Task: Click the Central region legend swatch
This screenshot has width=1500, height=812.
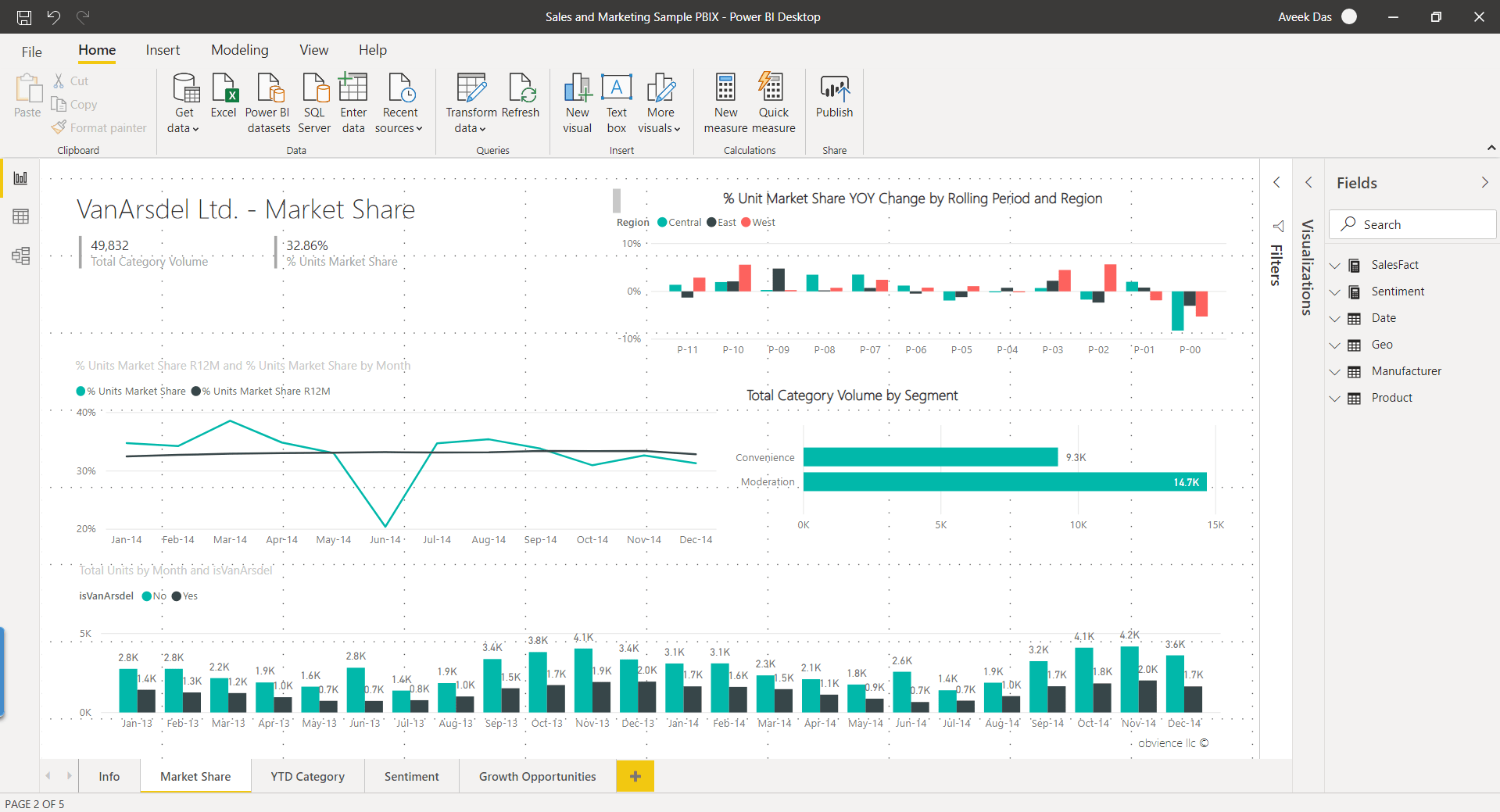Action: coord(662,223)
